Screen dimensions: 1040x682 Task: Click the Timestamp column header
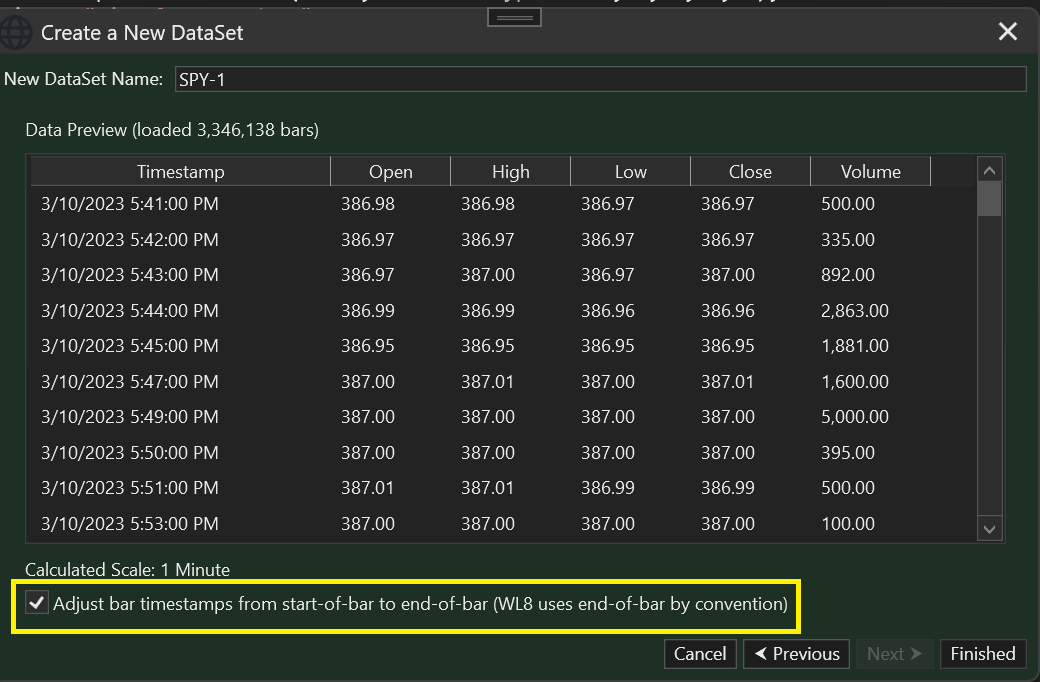(180, 172)
